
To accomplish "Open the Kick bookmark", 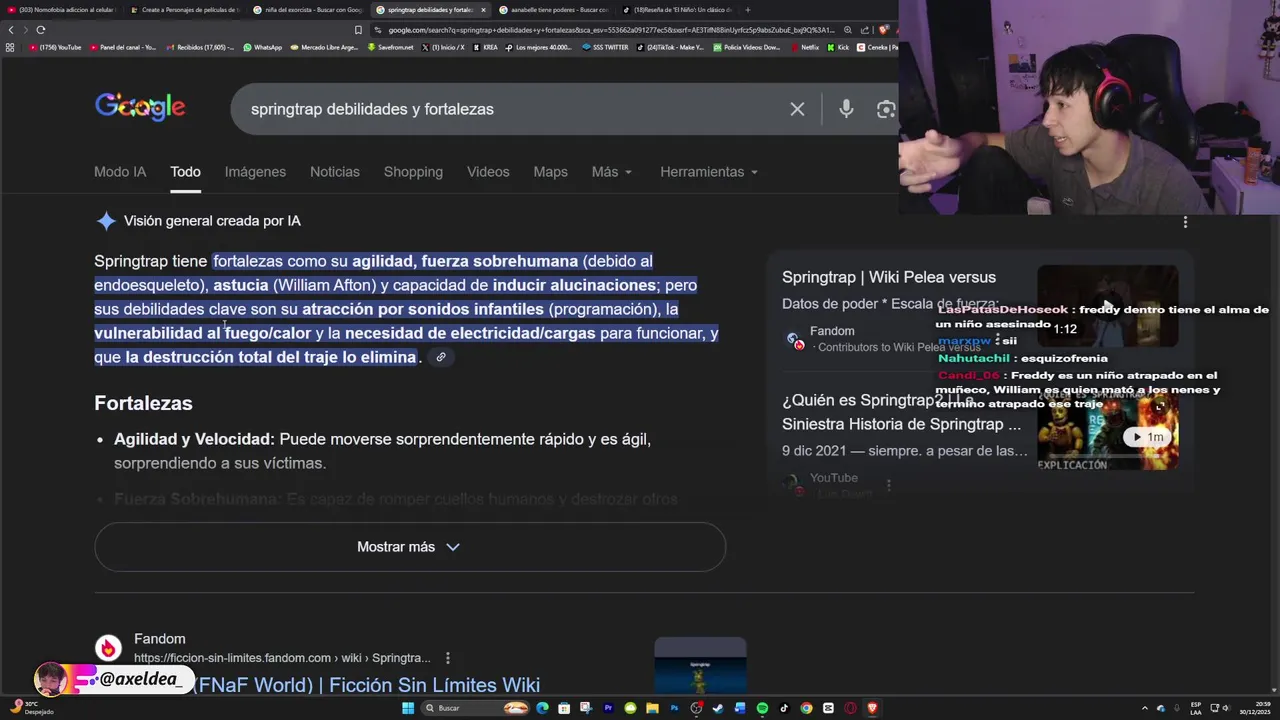I will point(838,47).
